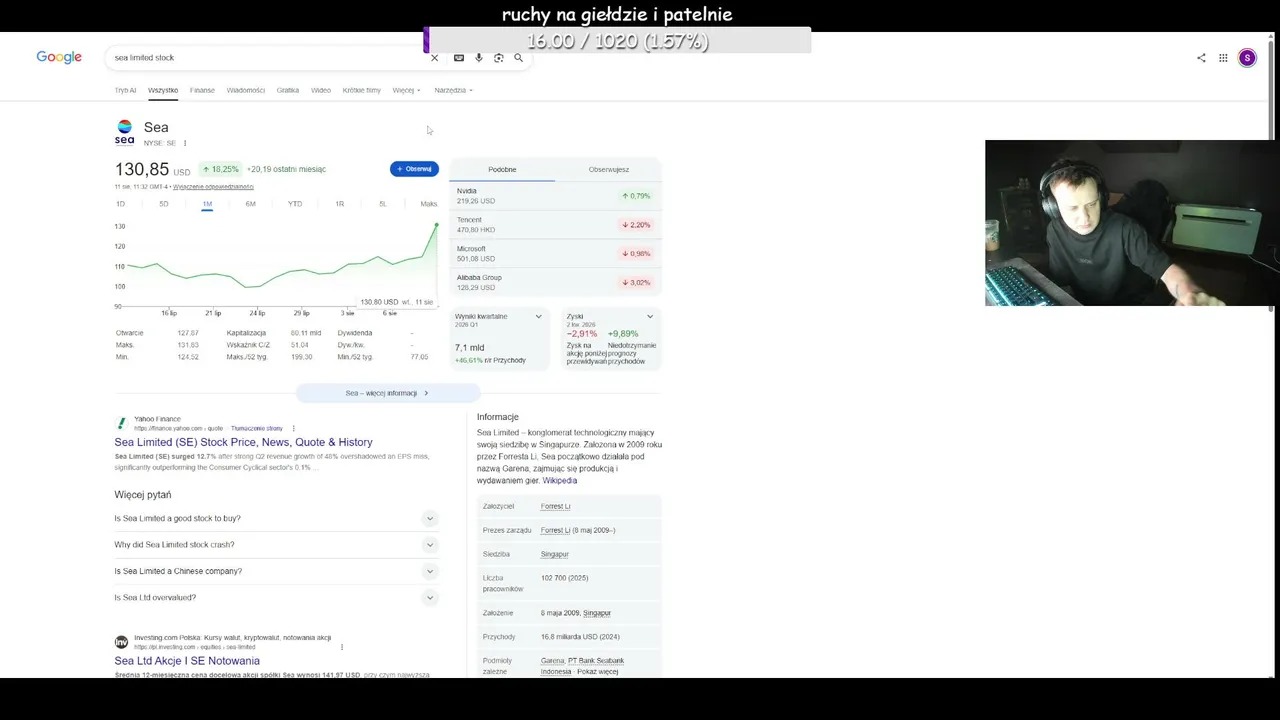Select the 1R chart range
This screenshot has height=720, width=1280.
pos(339,204)
